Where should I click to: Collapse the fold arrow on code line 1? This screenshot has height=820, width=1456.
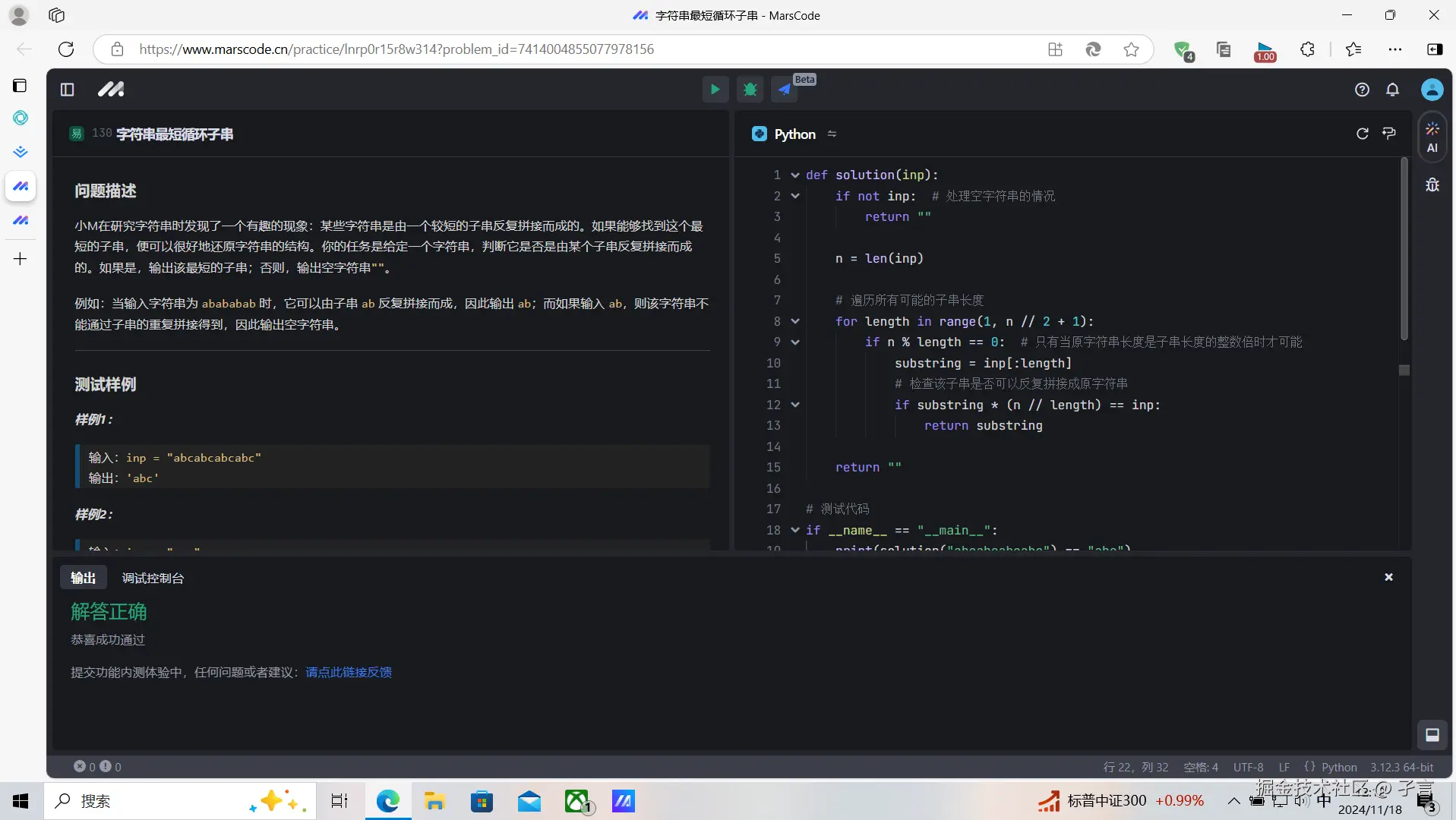[794, 175]
